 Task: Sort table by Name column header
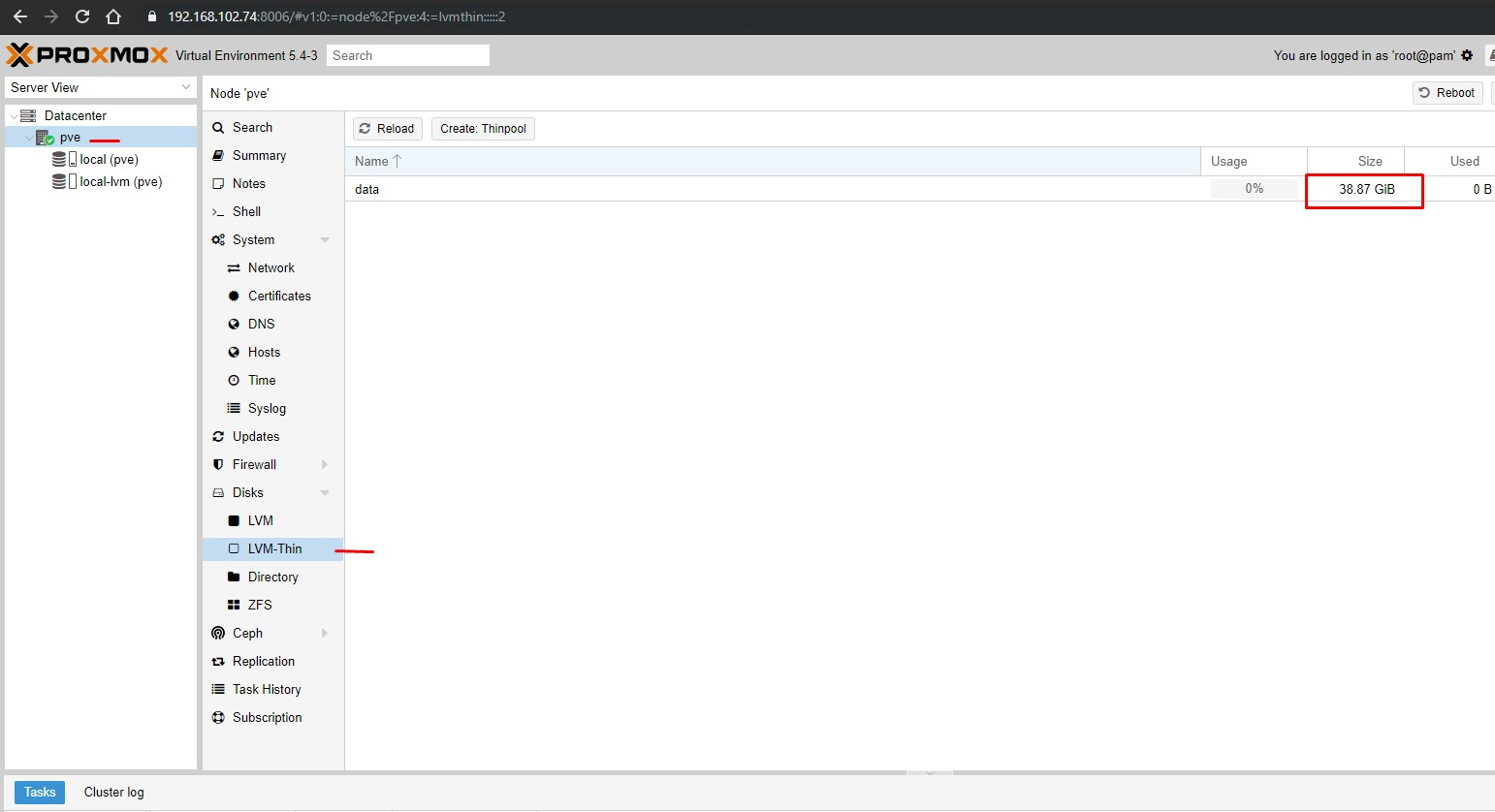[773, 161]
